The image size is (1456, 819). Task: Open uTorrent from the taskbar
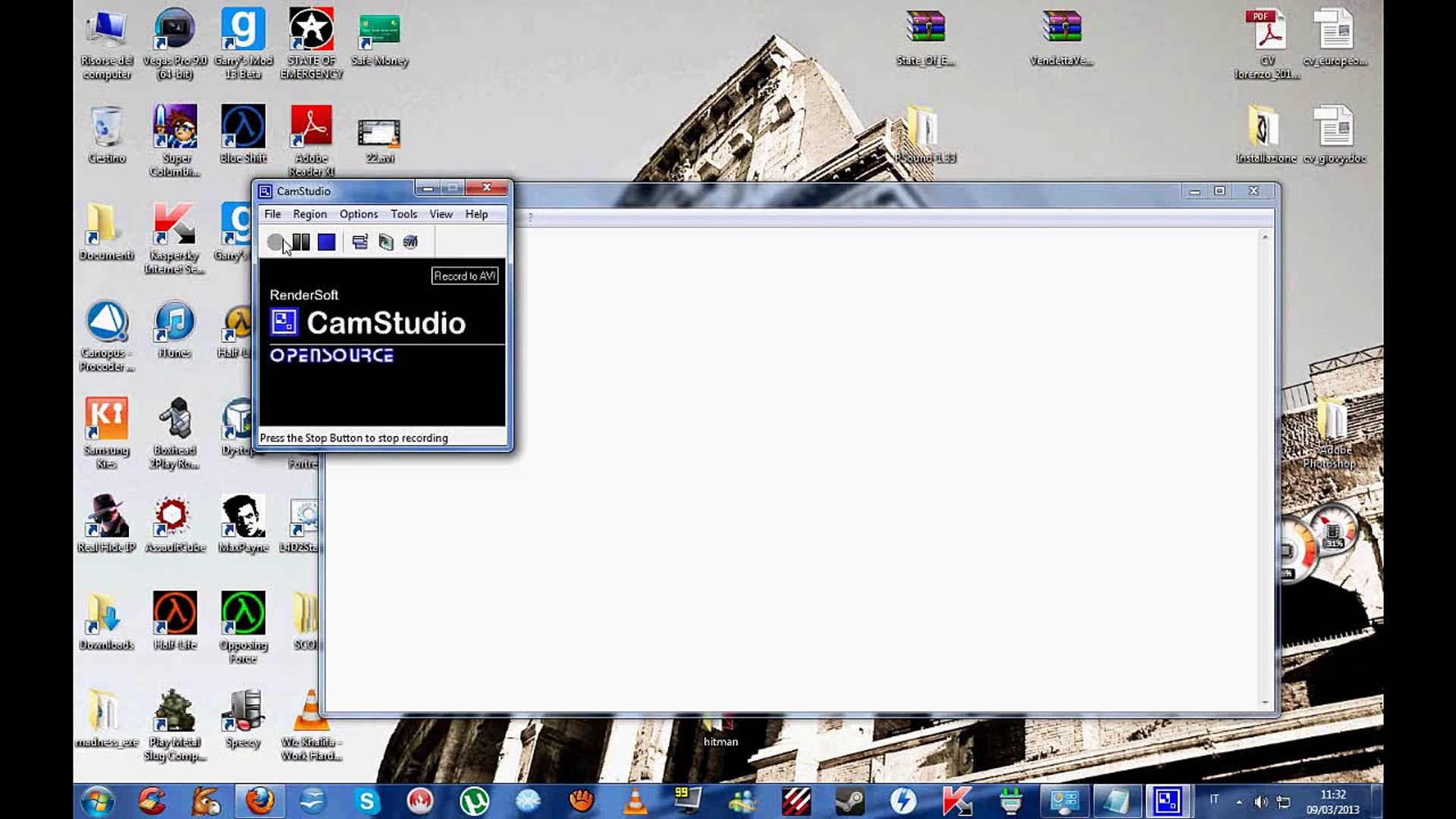[475, 801]
